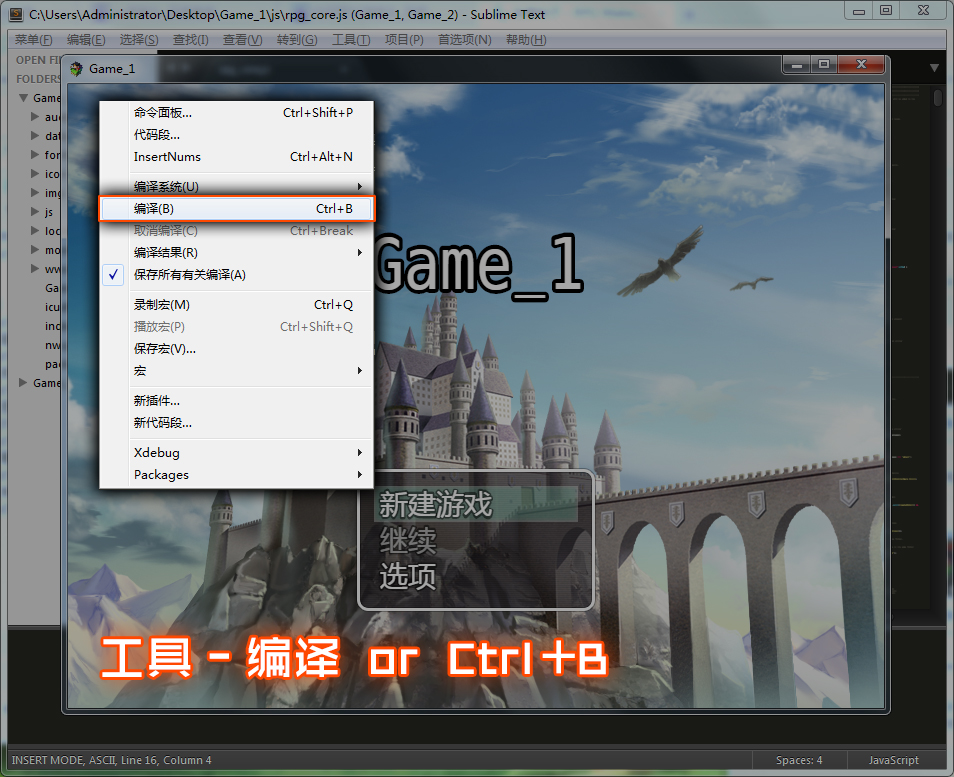Expand the collapsed Game root folder in sidebar

[23, 383]
